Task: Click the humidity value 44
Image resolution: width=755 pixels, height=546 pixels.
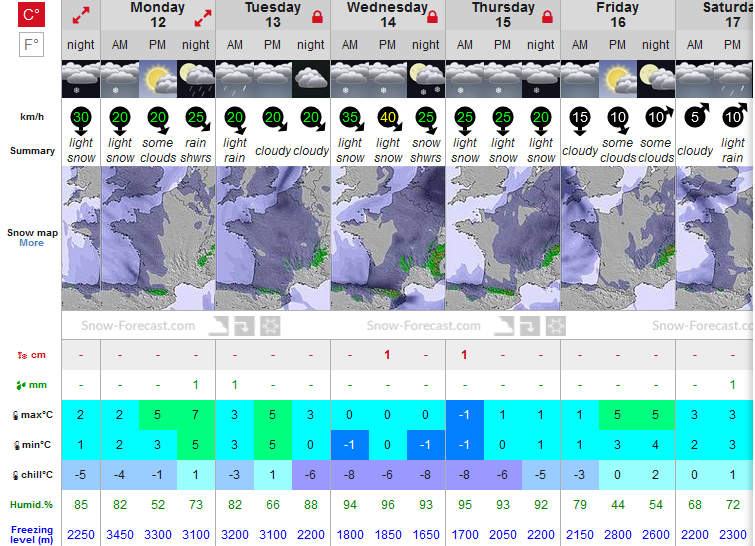Action: pos(618,505)
